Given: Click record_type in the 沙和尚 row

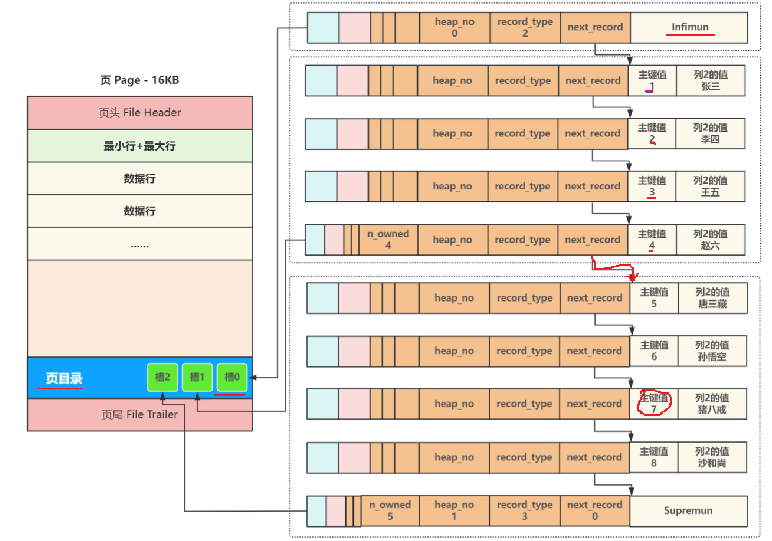Looking at the screenshot, I should (x=524, y=457).
